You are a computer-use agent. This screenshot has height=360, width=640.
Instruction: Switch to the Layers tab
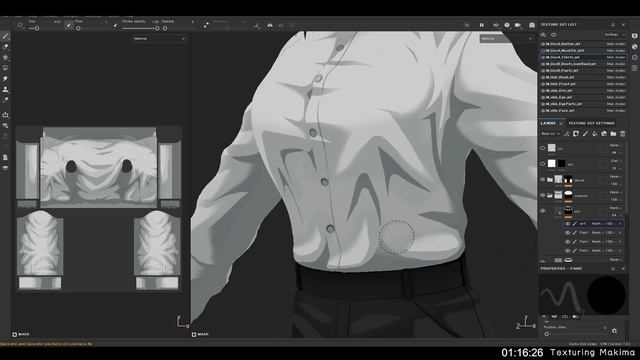coord(548,123)
